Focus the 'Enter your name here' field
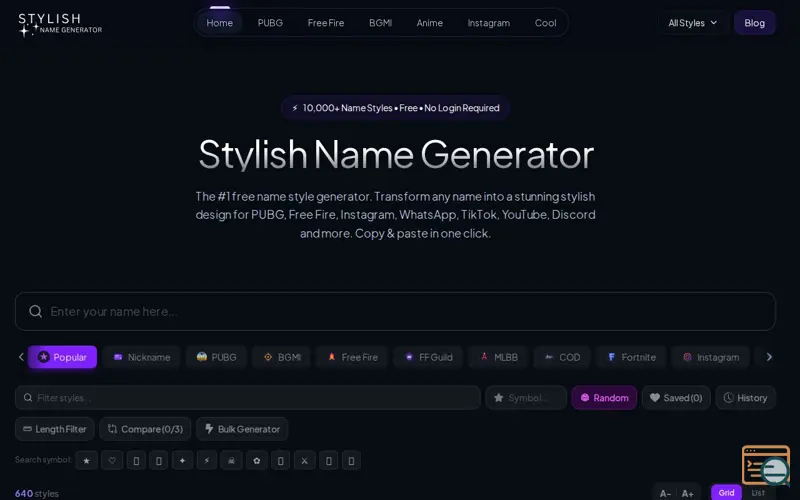This screenshot has width=800, height=500. (x=395, y=311)
